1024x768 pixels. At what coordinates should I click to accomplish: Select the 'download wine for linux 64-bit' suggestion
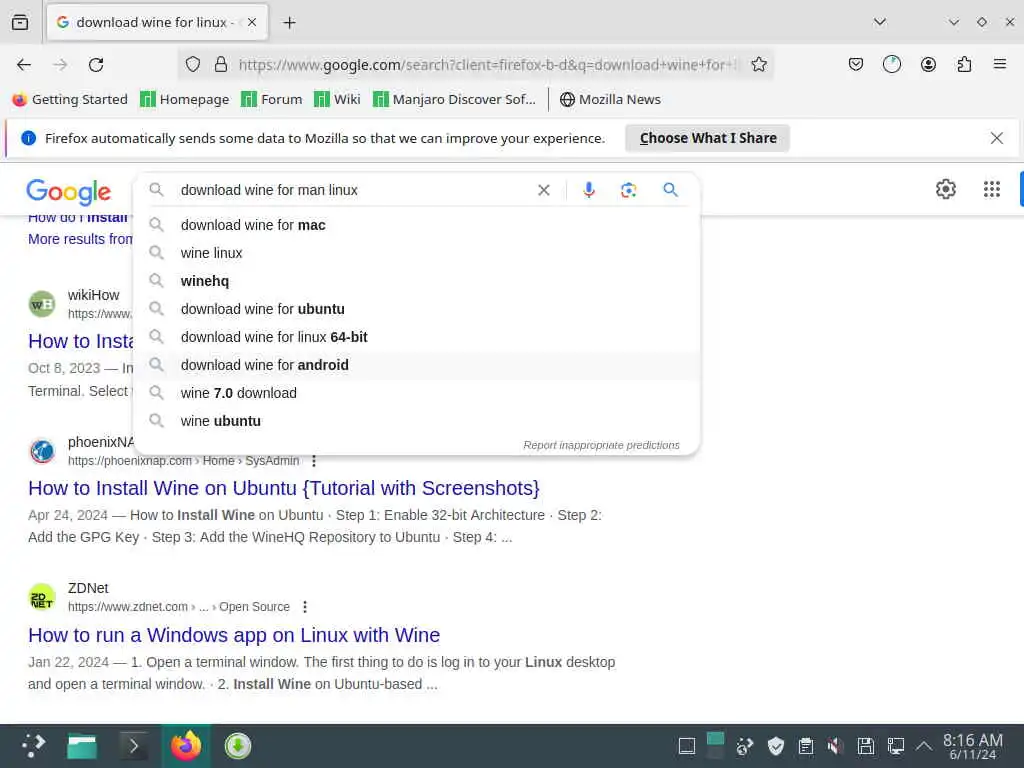coord(417,337)
